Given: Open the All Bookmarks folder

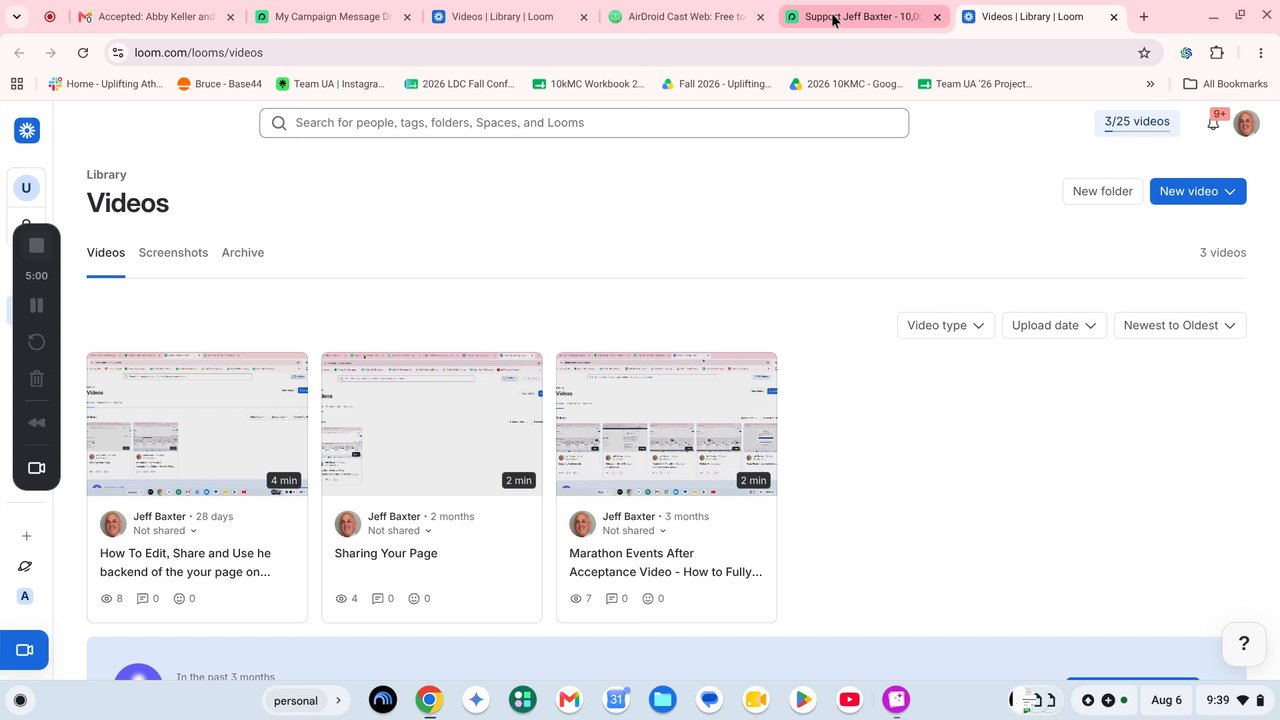Looking at the screenshot, I should point(1225,84).
